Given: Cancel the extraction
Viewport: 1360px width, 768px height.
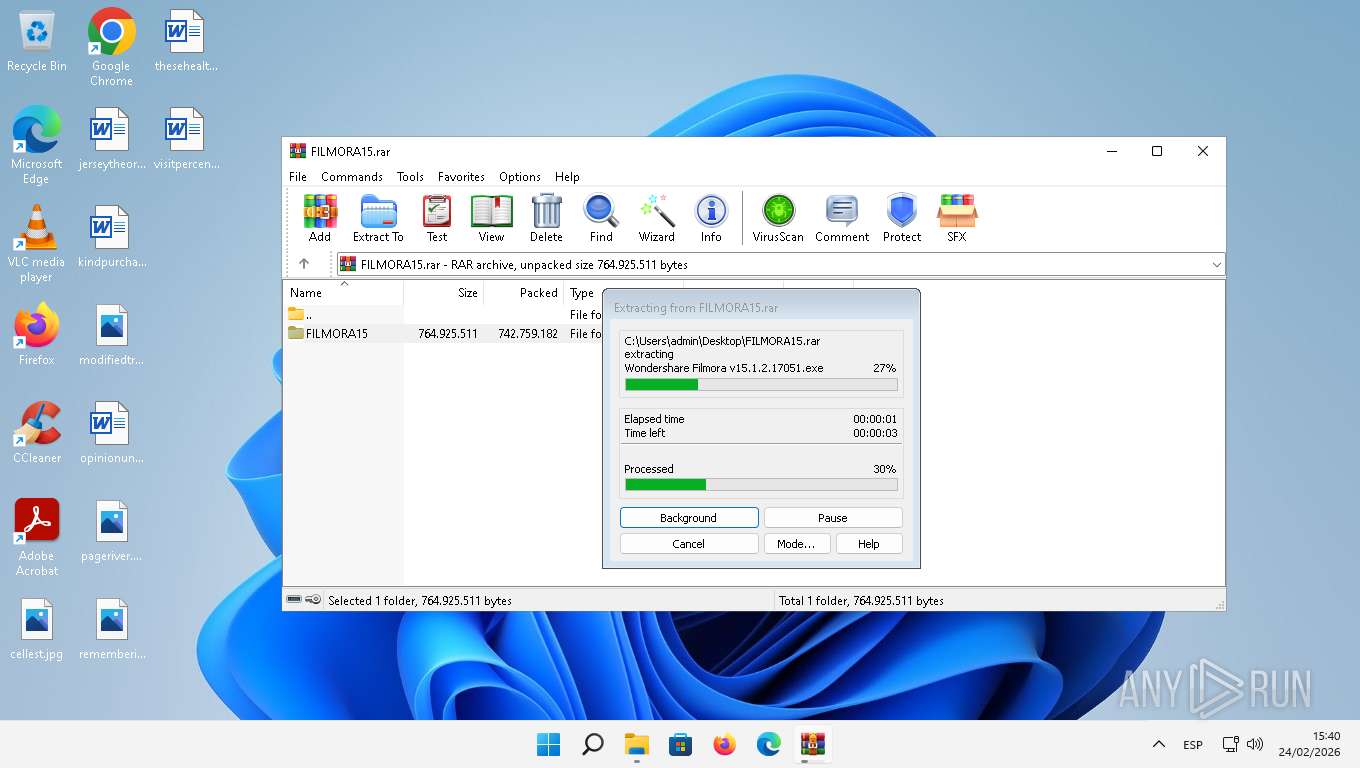Looking at the screenshot, I should [x=689, y=544].
